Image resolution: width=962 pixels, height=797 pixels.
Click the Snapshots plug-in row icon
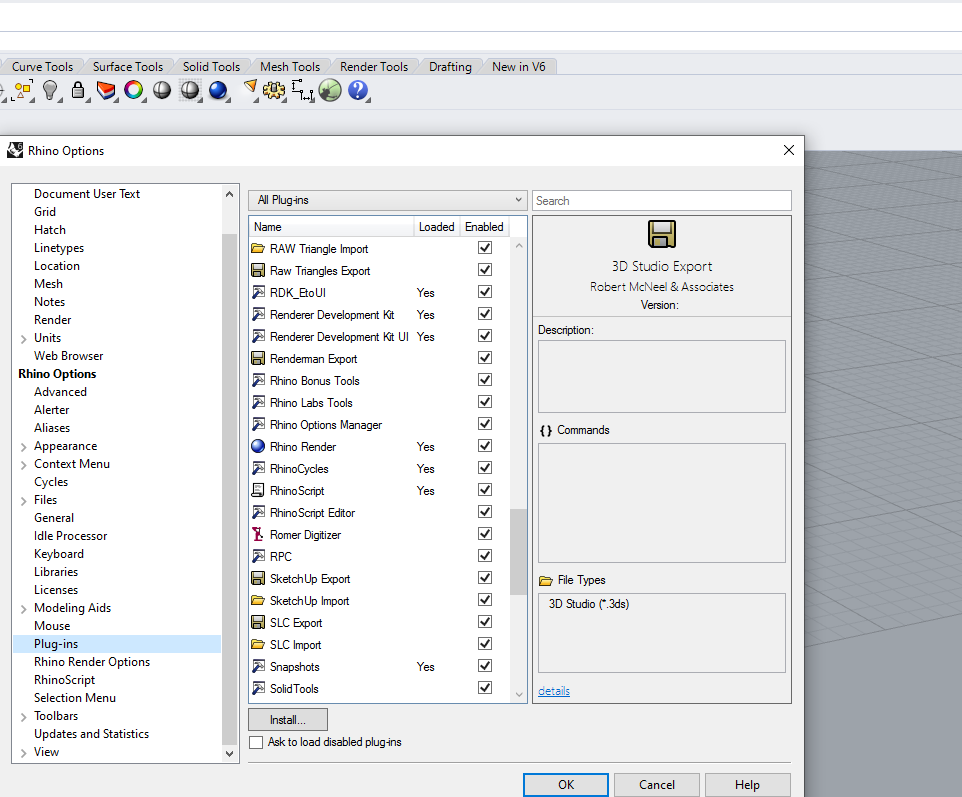258,666
